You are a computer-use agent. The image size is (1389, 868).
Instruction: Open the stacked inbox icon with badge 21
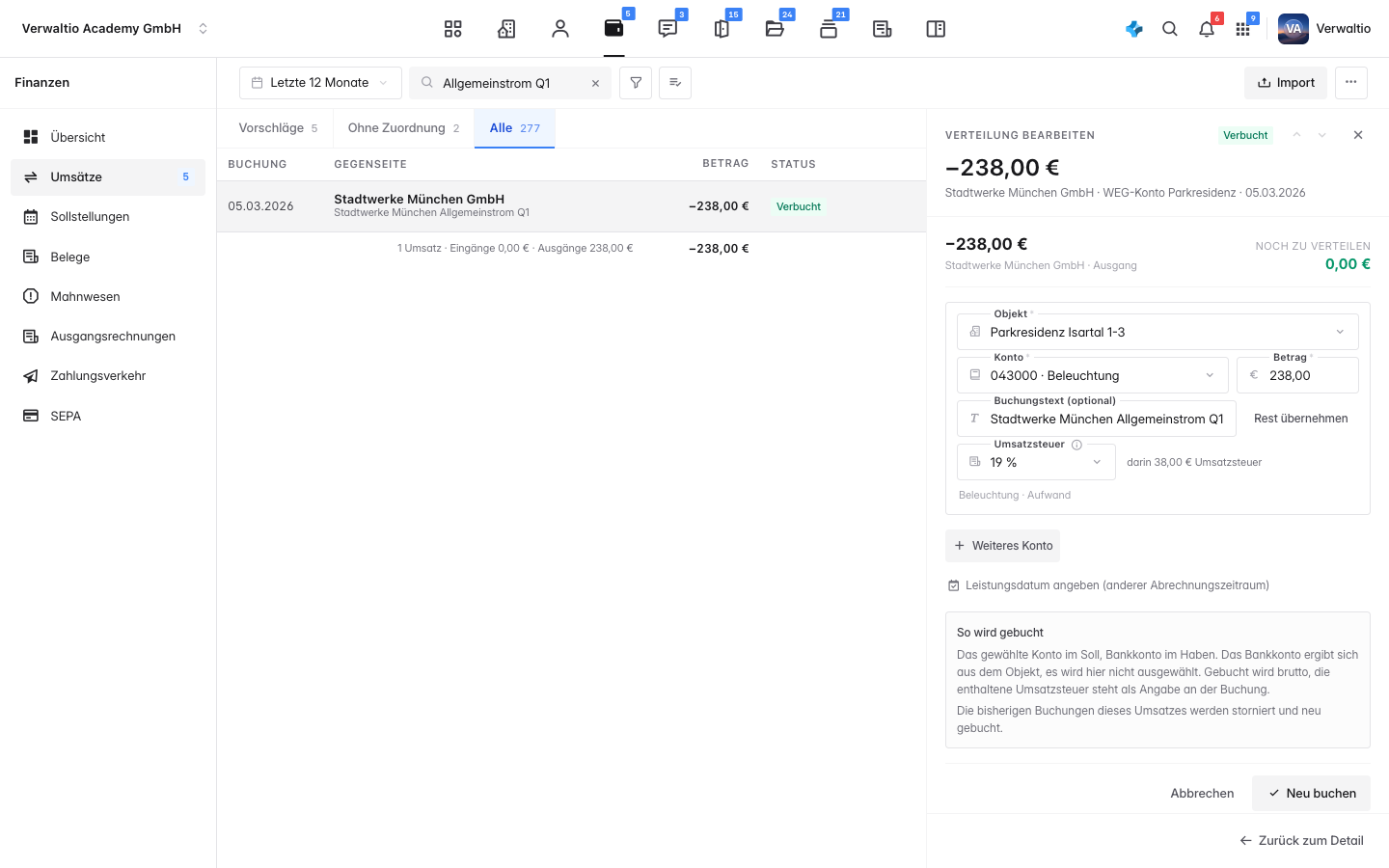(829, 29)
